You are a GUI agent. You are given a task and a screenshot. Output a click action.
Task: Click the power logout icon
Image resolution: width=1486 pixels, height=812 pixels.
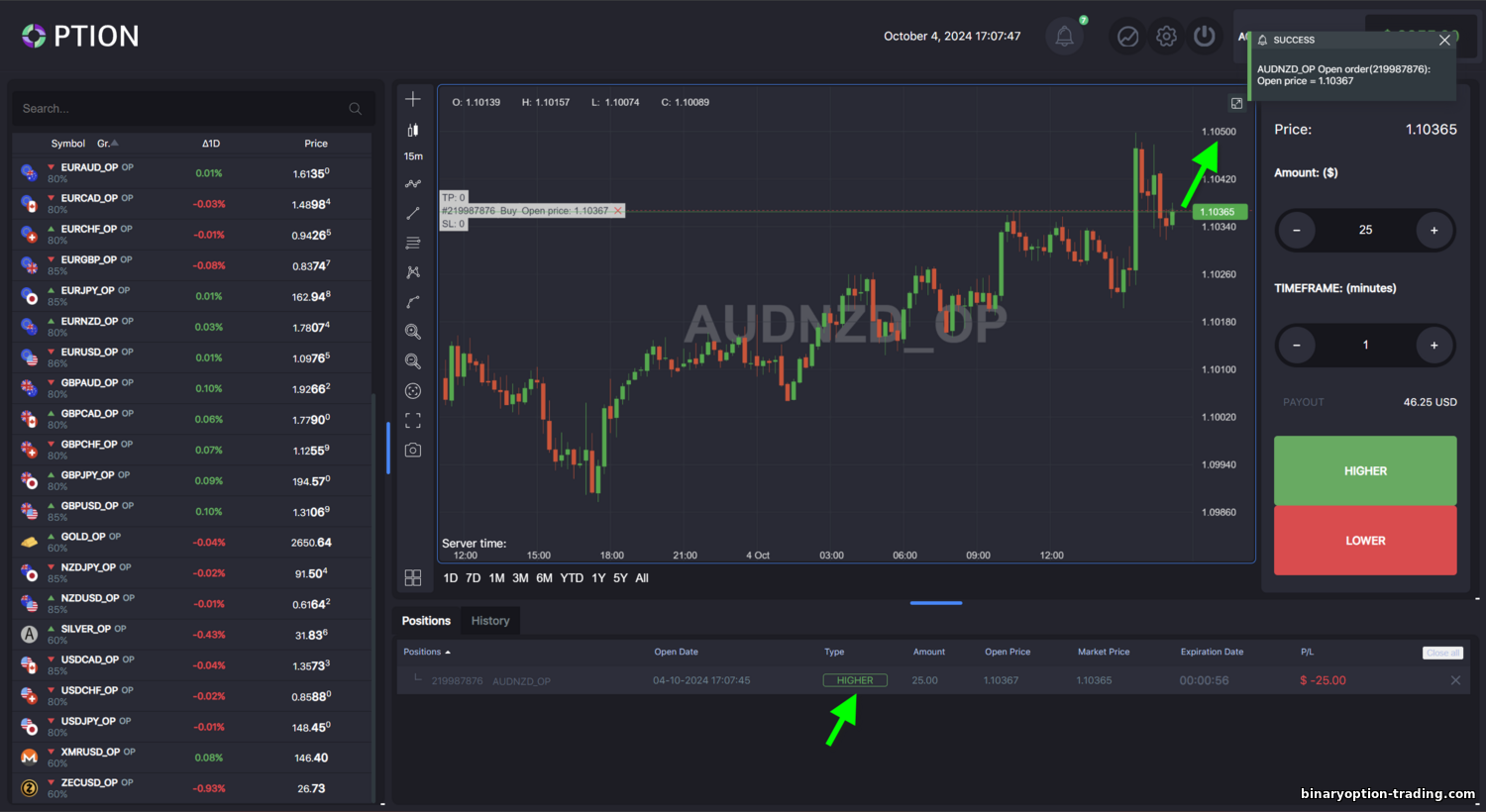point(1204,37)
